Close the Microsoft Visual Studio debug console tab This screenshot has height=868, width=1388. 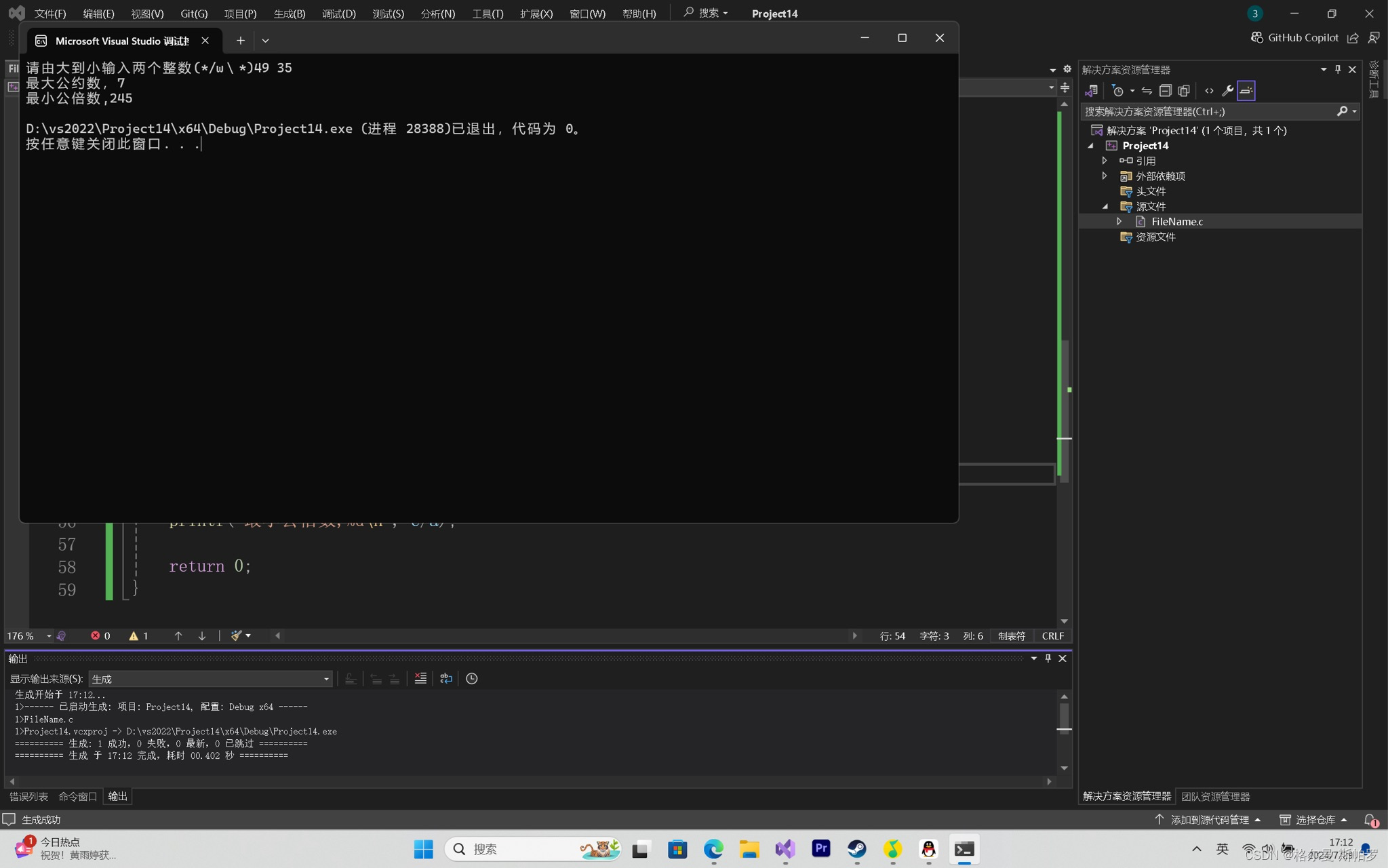click(x=205, y=41)
